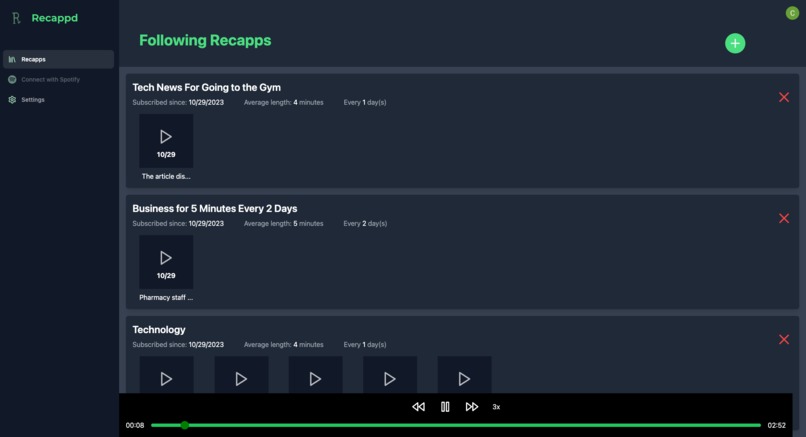The width and height of the screenshot is (806, 437).
Task: Click the 00:08 elapsed time label
Action: click(135, 425)
